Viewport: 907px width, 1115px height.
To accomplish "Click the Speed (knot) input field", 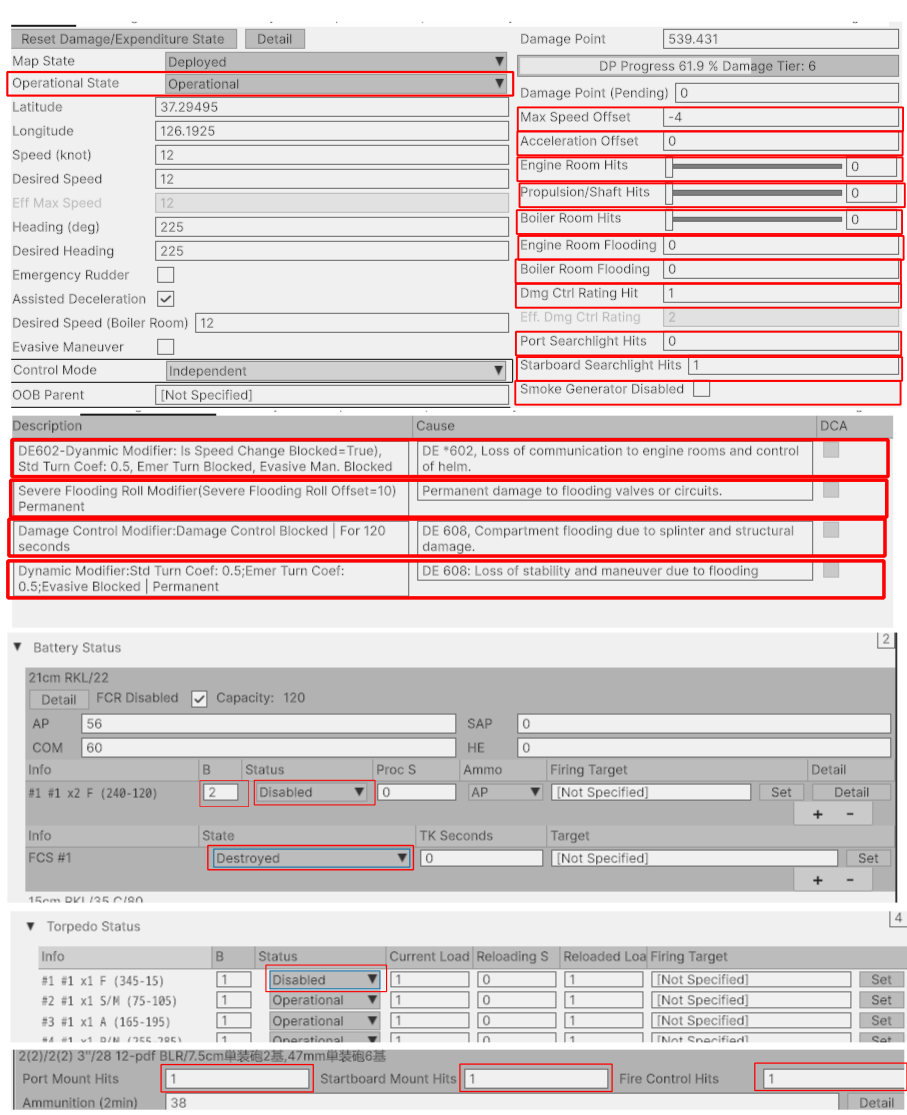I will (331, 155).
